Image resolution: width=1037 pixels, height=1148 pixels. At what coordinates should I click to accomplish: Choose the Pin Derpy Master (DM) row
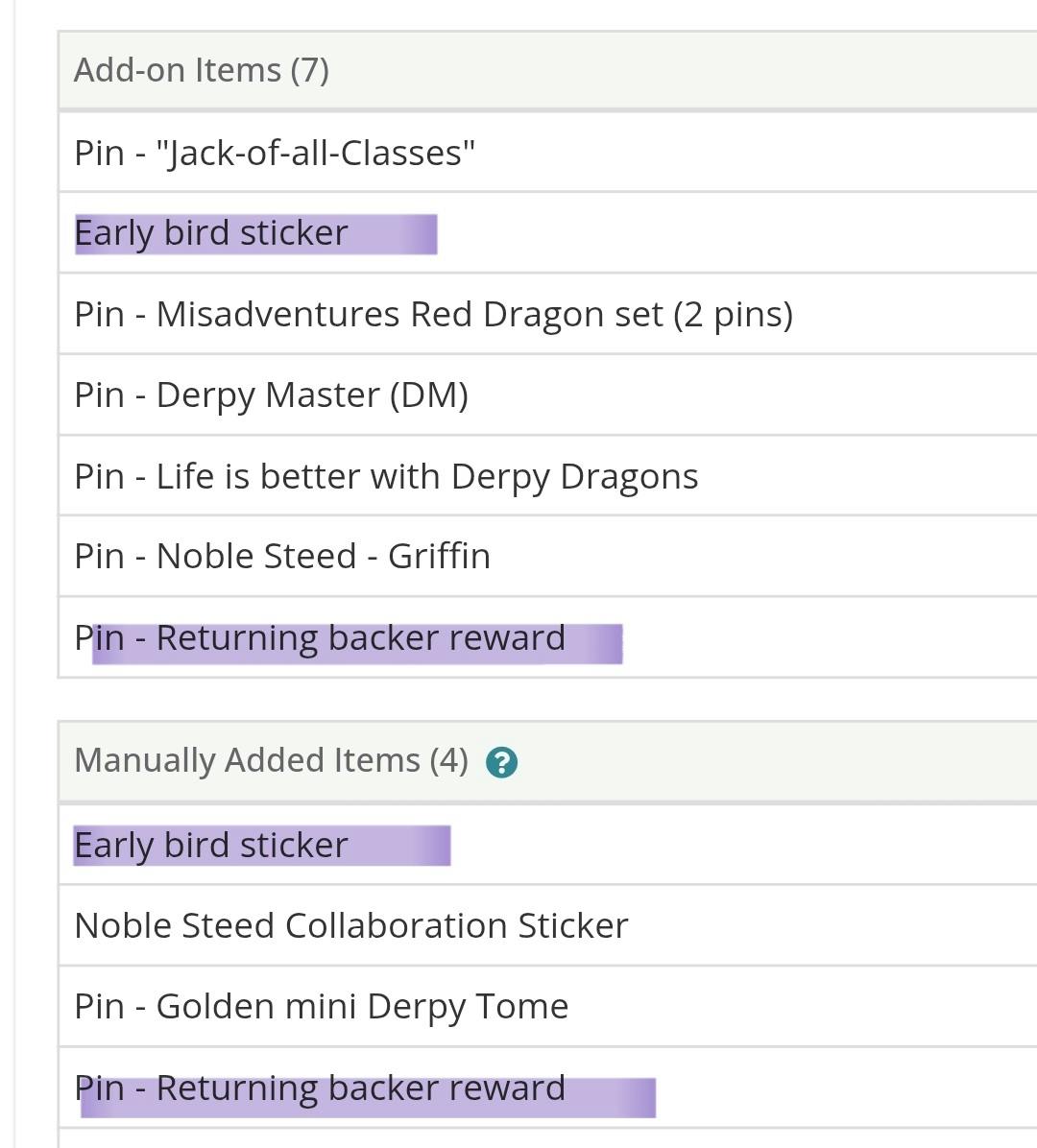pos(271,395)
